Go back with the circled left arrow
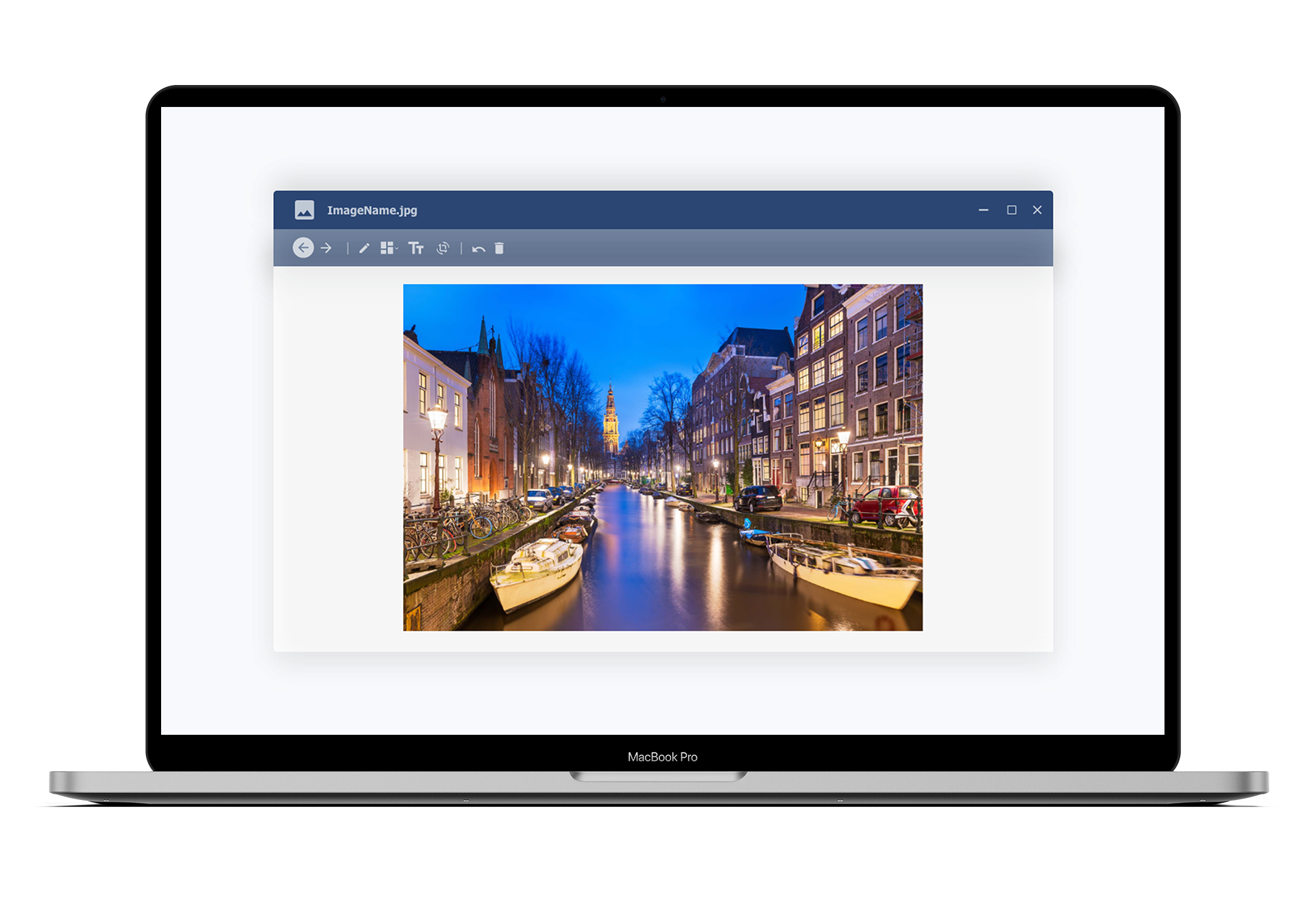 [x=303, y=247]
